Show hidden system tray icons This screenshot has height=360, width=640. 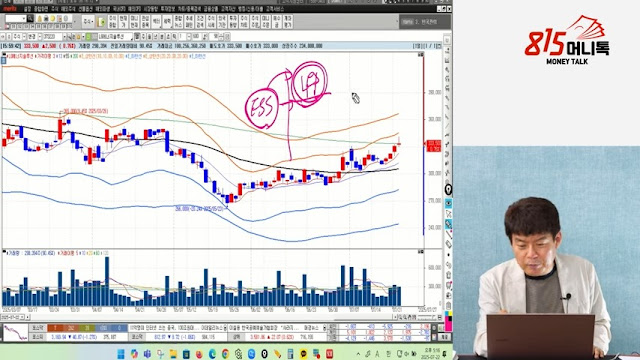point(358,354)
